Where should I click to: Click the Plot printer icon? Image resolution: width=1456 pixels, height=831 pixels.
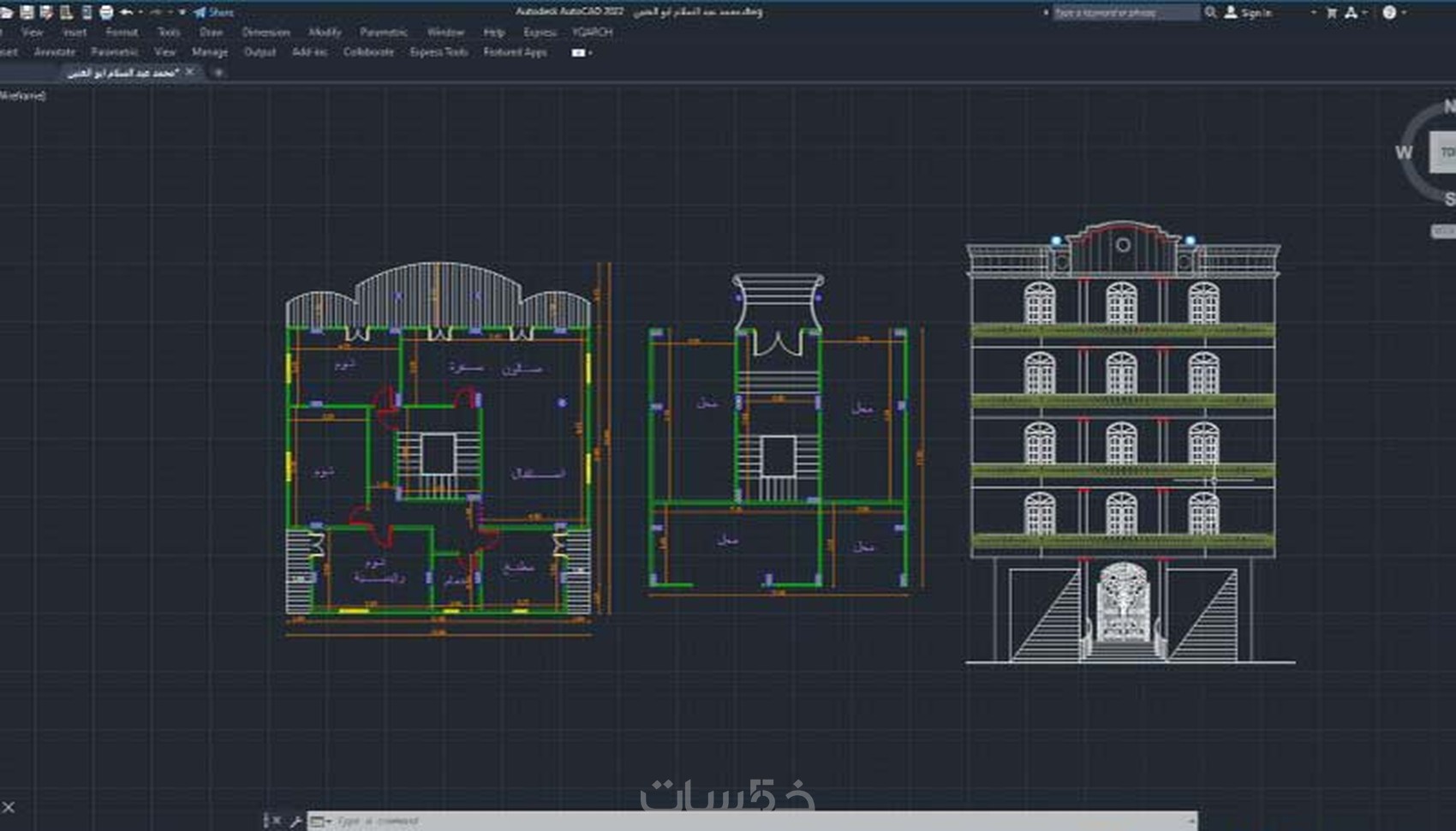tap(106, 12)
